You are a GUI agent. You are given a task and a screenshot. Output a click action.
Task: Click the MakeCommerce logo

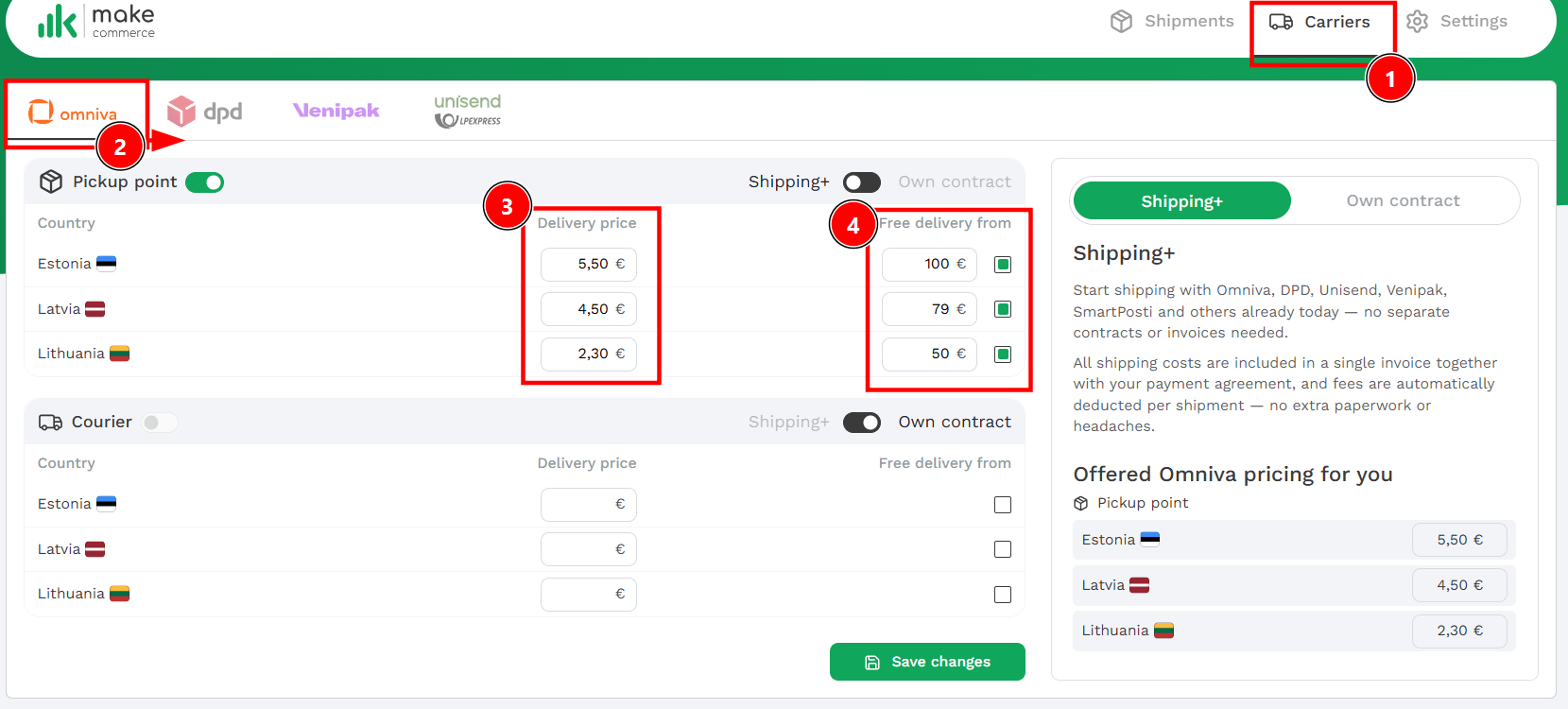click(95, 22)
